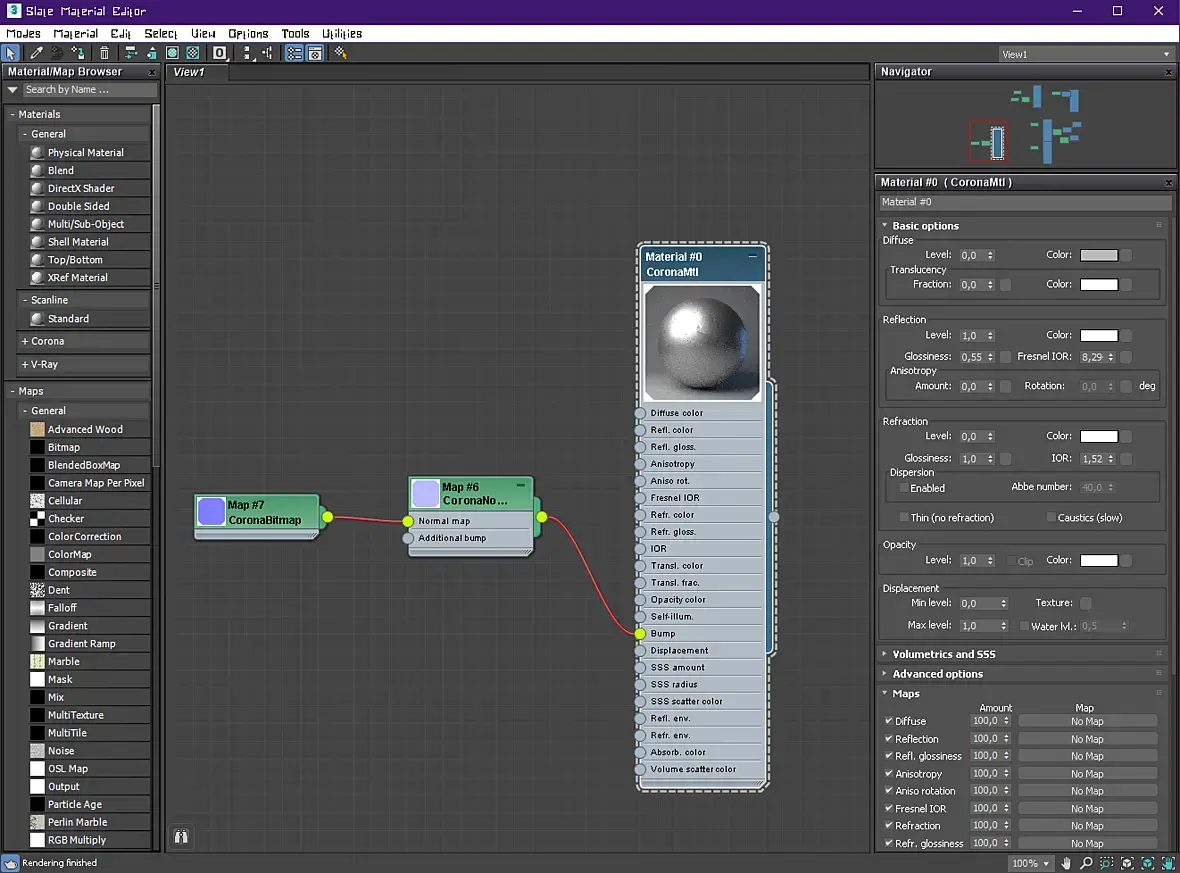Toggle Refl. glossiness map checkbox

[889, 756]
